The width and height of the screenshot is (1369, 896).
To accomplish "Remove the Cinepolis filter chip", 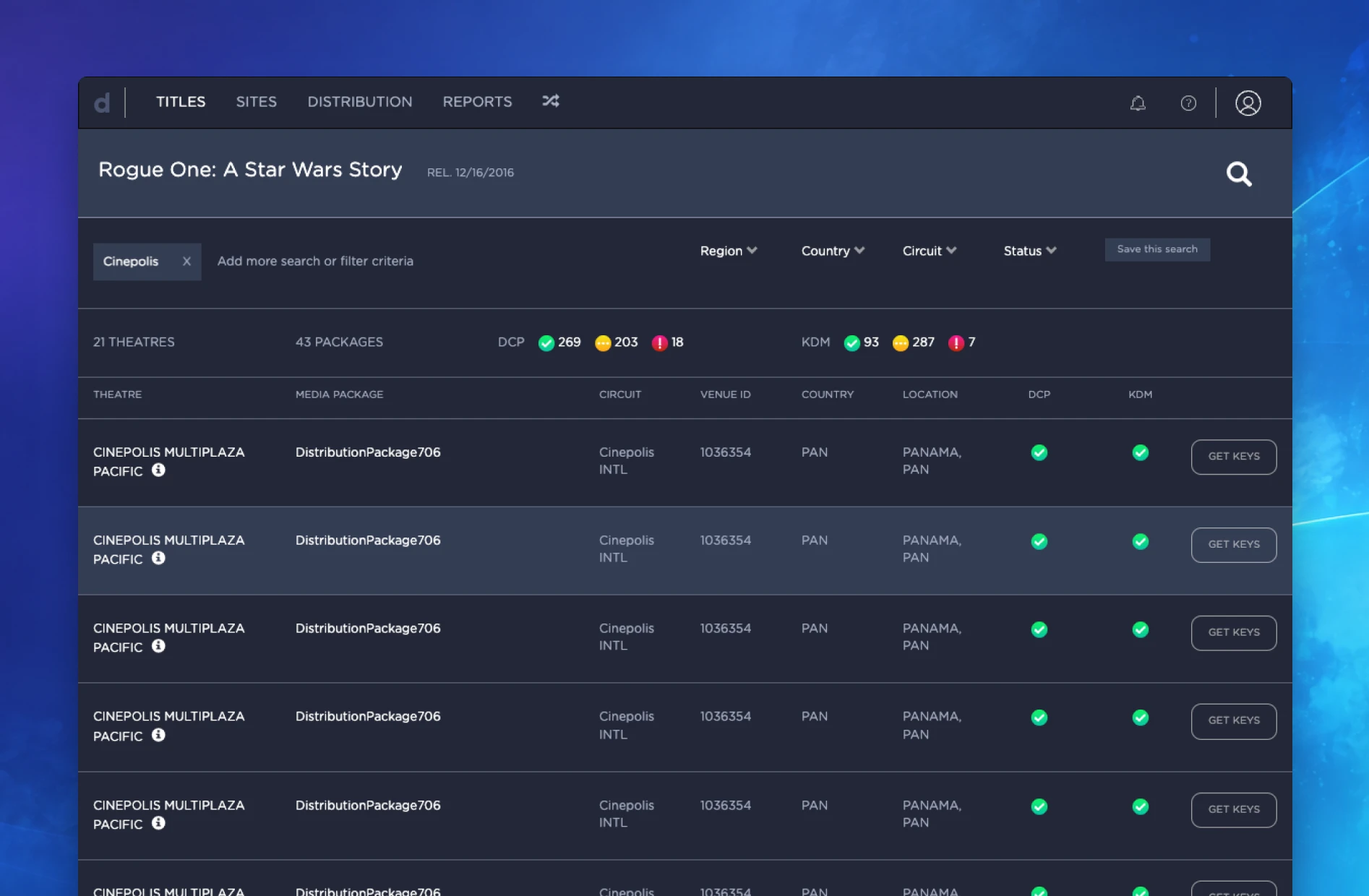I will pyautogui.click(x=186, y=262).
